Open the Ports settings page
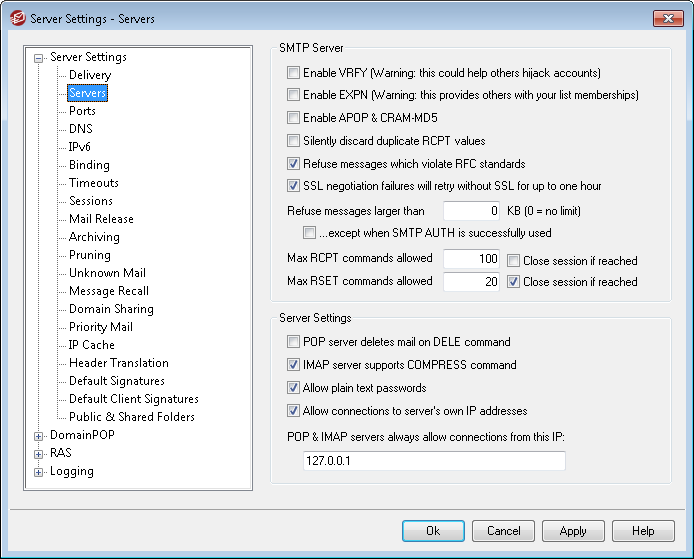694x559 pixels. coord(82,111)
